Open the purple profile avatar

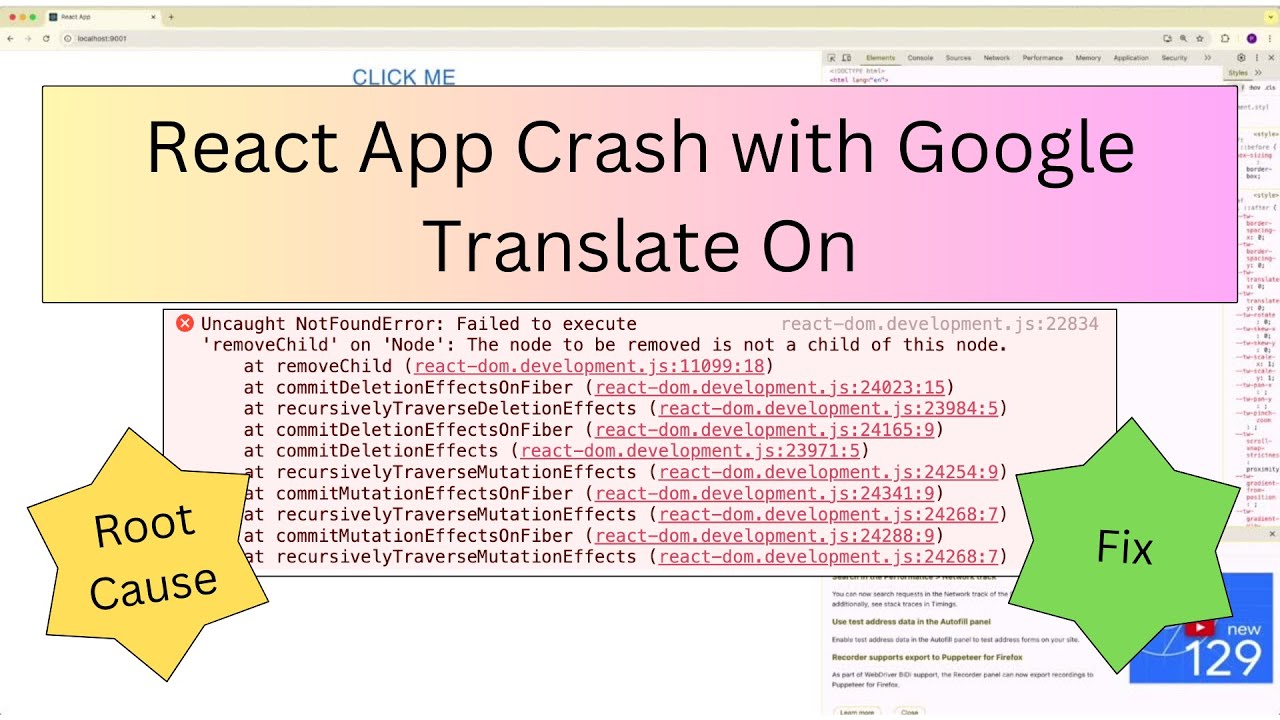pyautogui.click(x=1251, y=38)
